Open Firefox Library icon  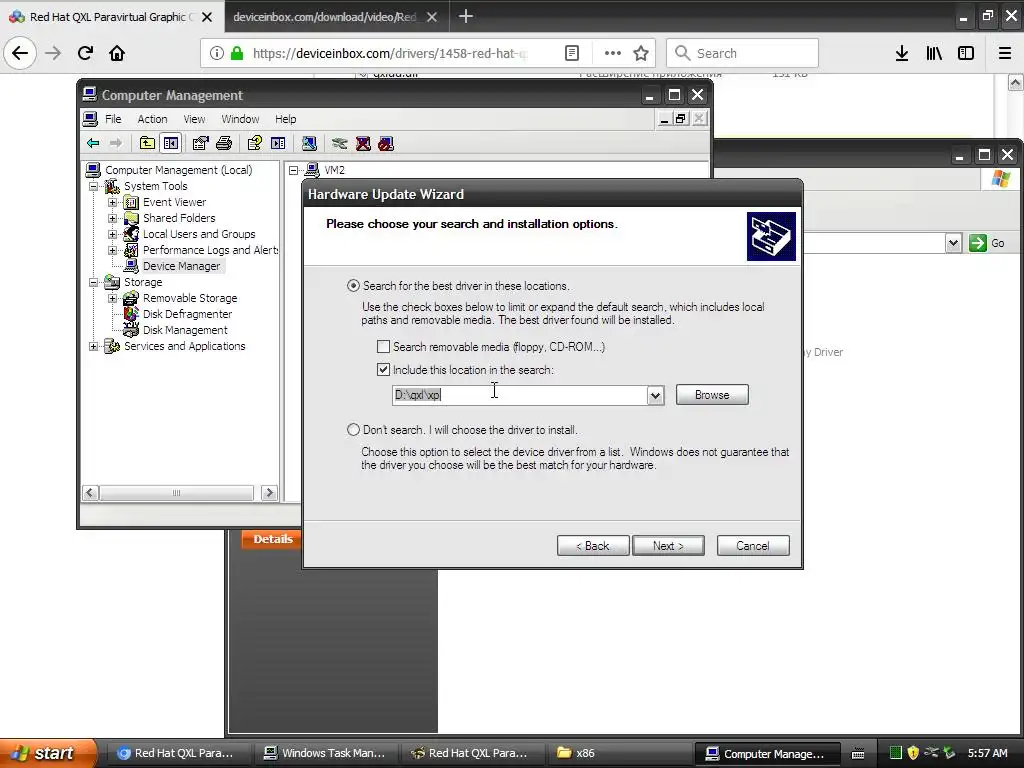coord(934,53)
